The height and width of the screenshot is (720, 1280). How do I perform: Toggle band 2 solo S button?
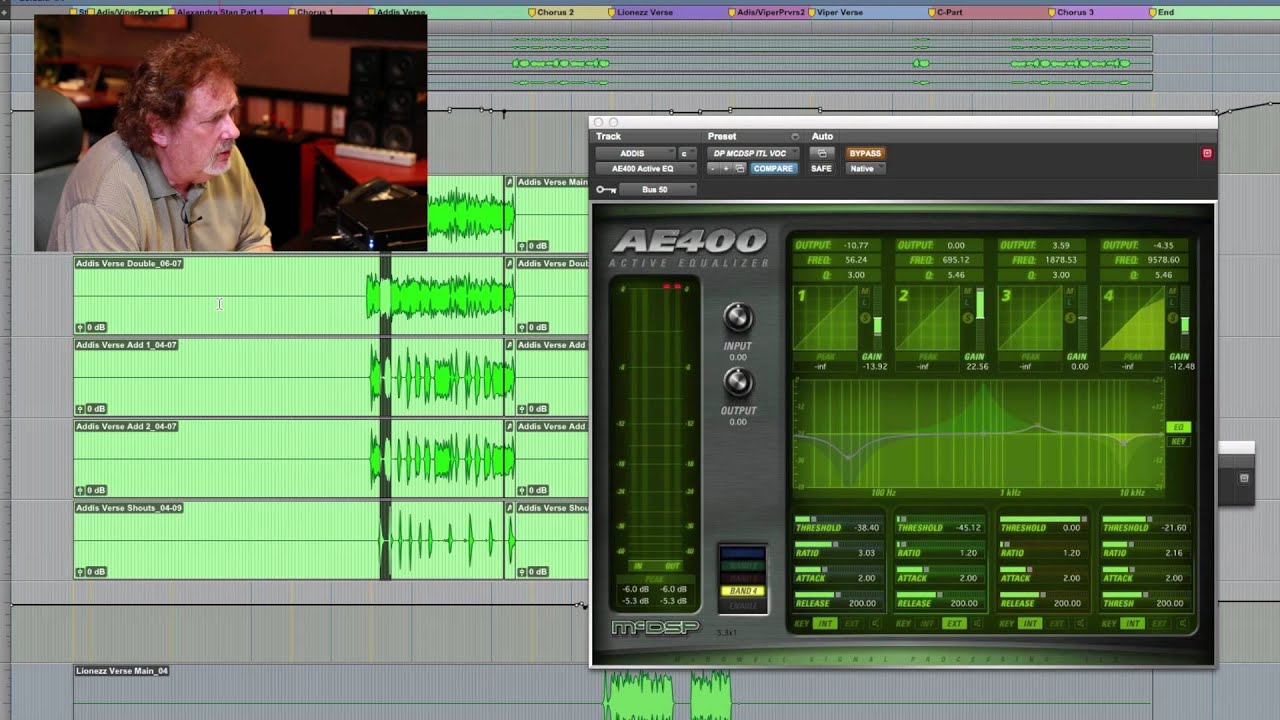pyautogui.click(x=968, y=318)
